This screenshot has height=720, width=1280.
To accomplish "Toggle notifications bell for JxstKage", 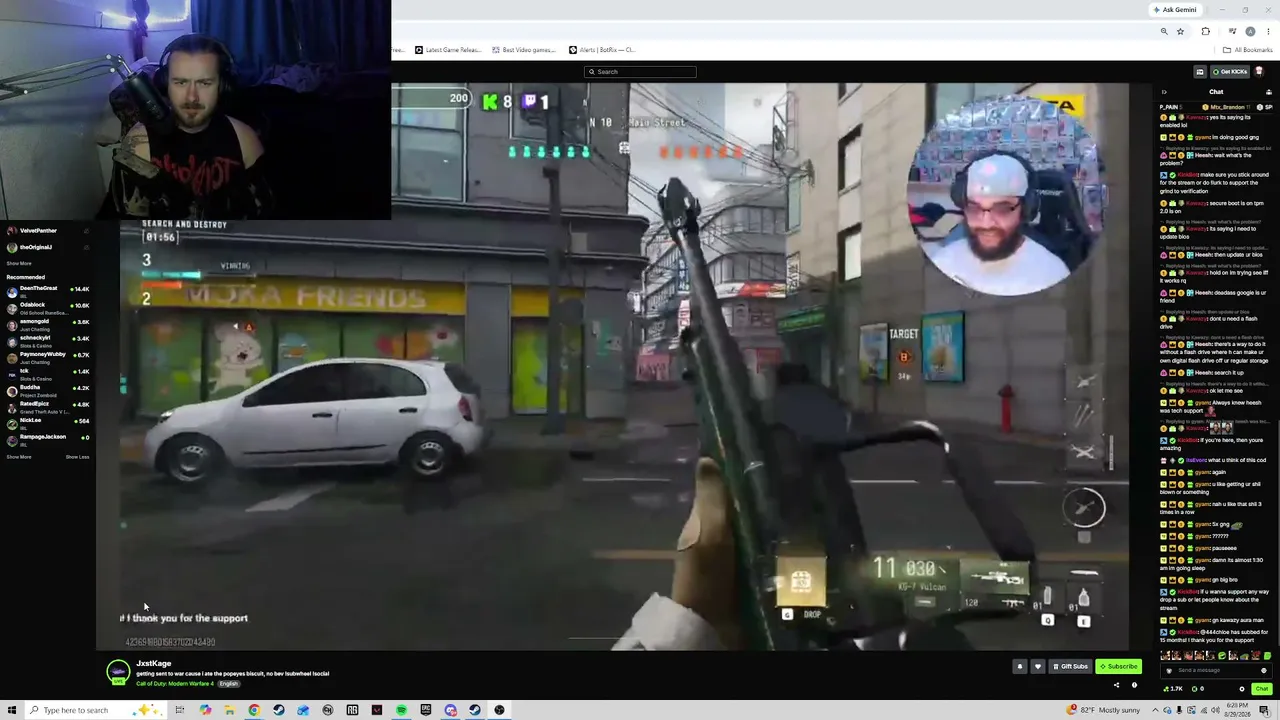I will tap(1020, 666).
